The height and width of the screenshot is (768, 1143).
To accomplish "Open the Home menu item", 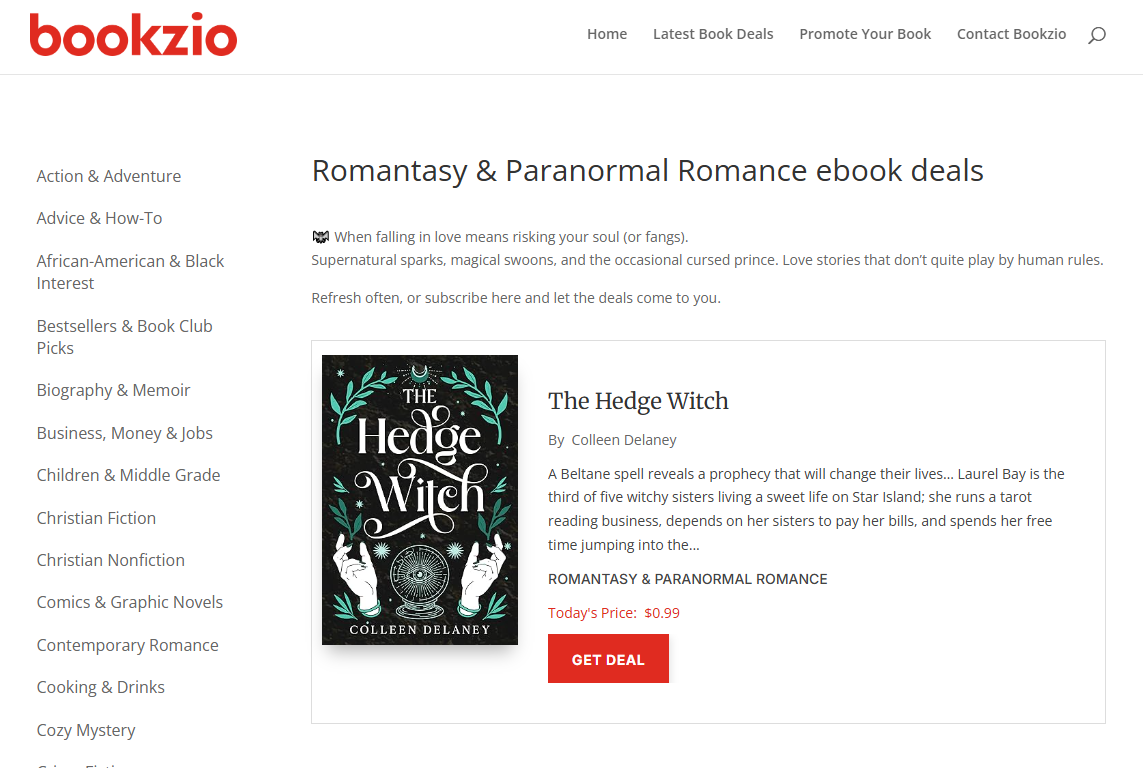I will coord(606,34).
